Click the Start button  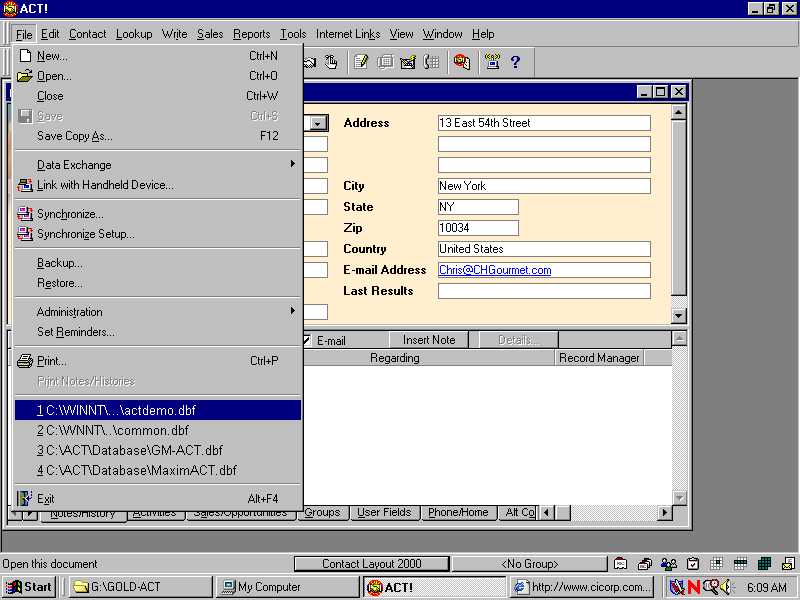[29, 587]
